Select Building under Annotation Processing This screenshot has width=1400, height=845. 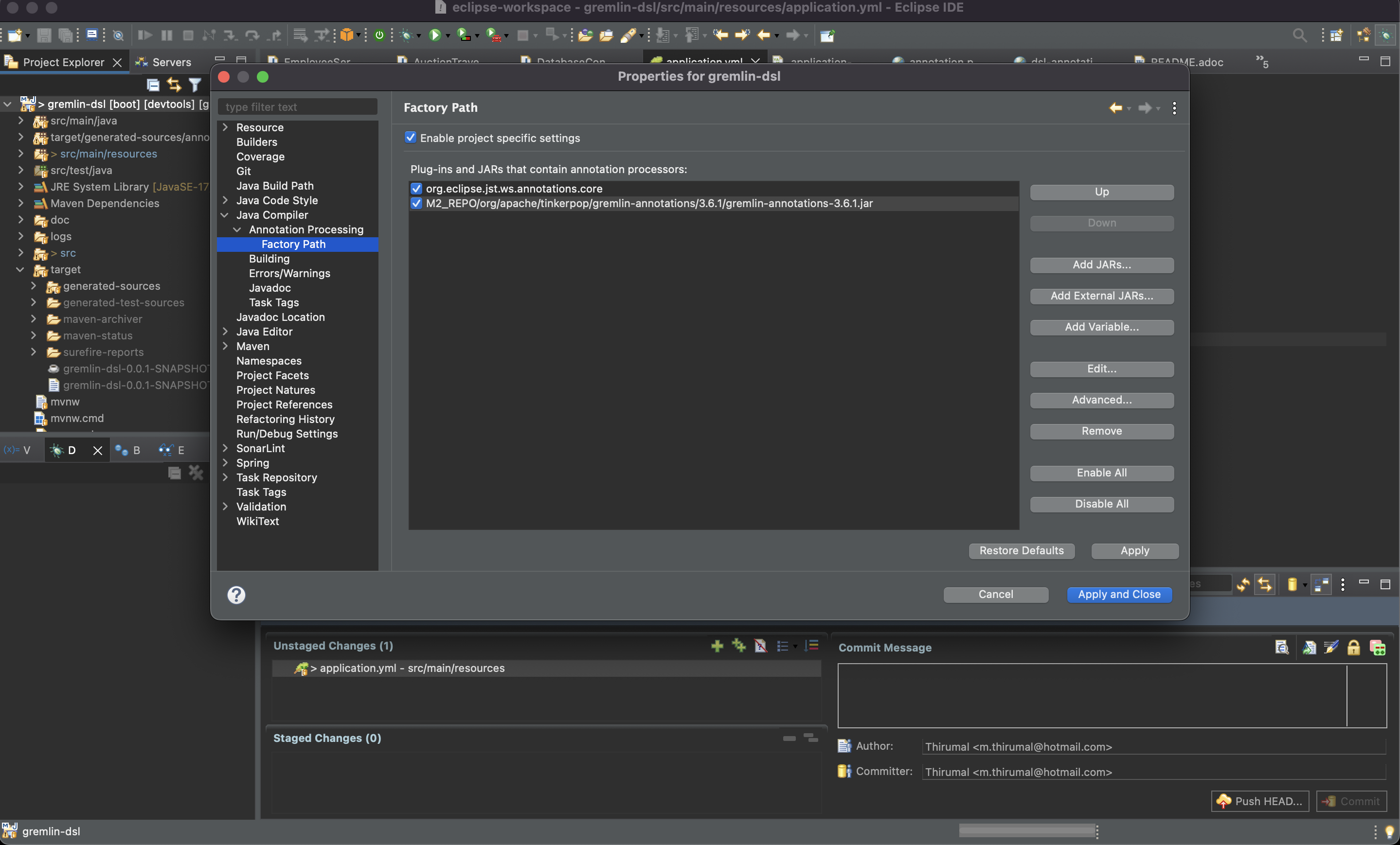[x=270, y=258]
